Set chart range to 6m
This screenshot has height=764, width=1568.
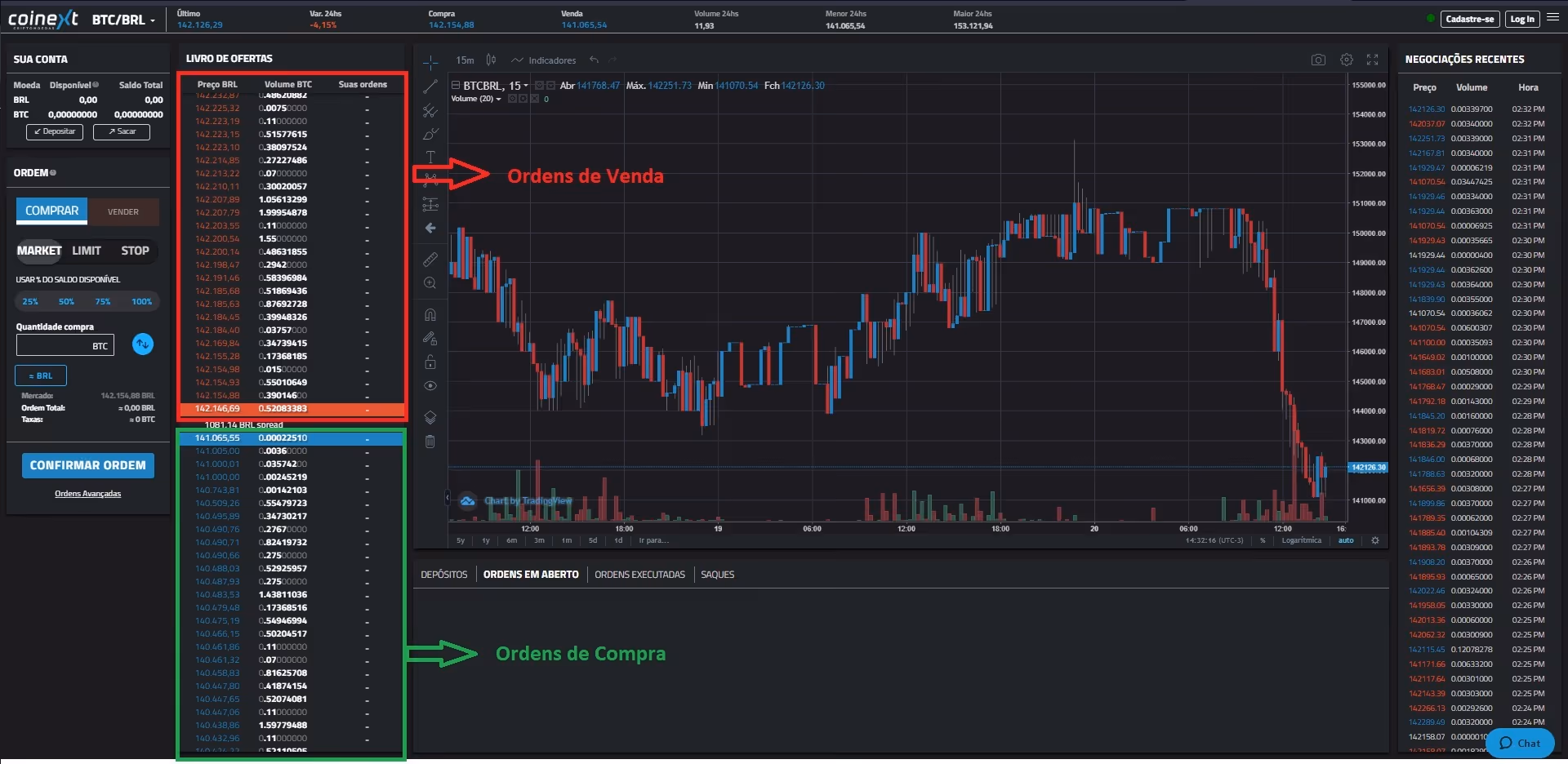click(x=512, y=540)
